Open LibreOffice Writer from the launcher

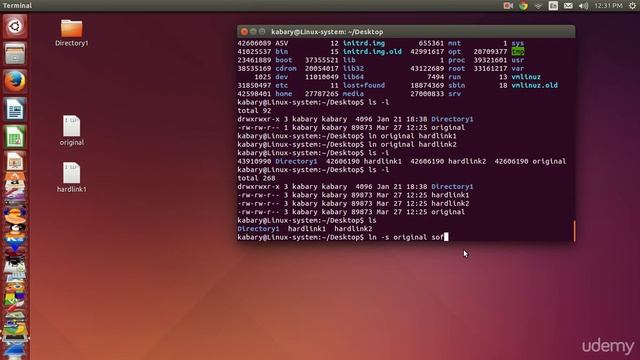(x=15, y=109)
